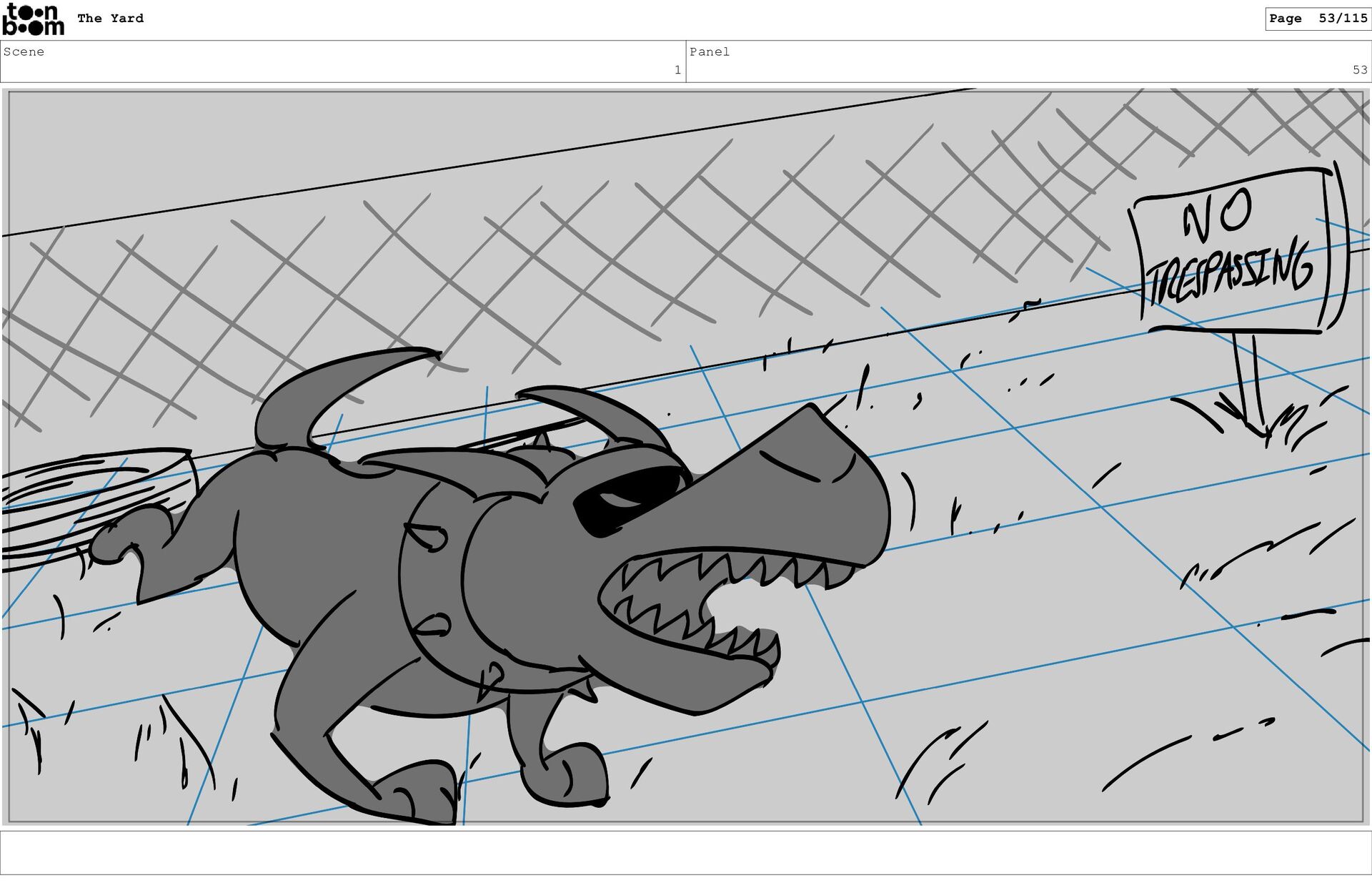Click the Toon Boom logo
1372x888 pixels.
click(33, 19)
